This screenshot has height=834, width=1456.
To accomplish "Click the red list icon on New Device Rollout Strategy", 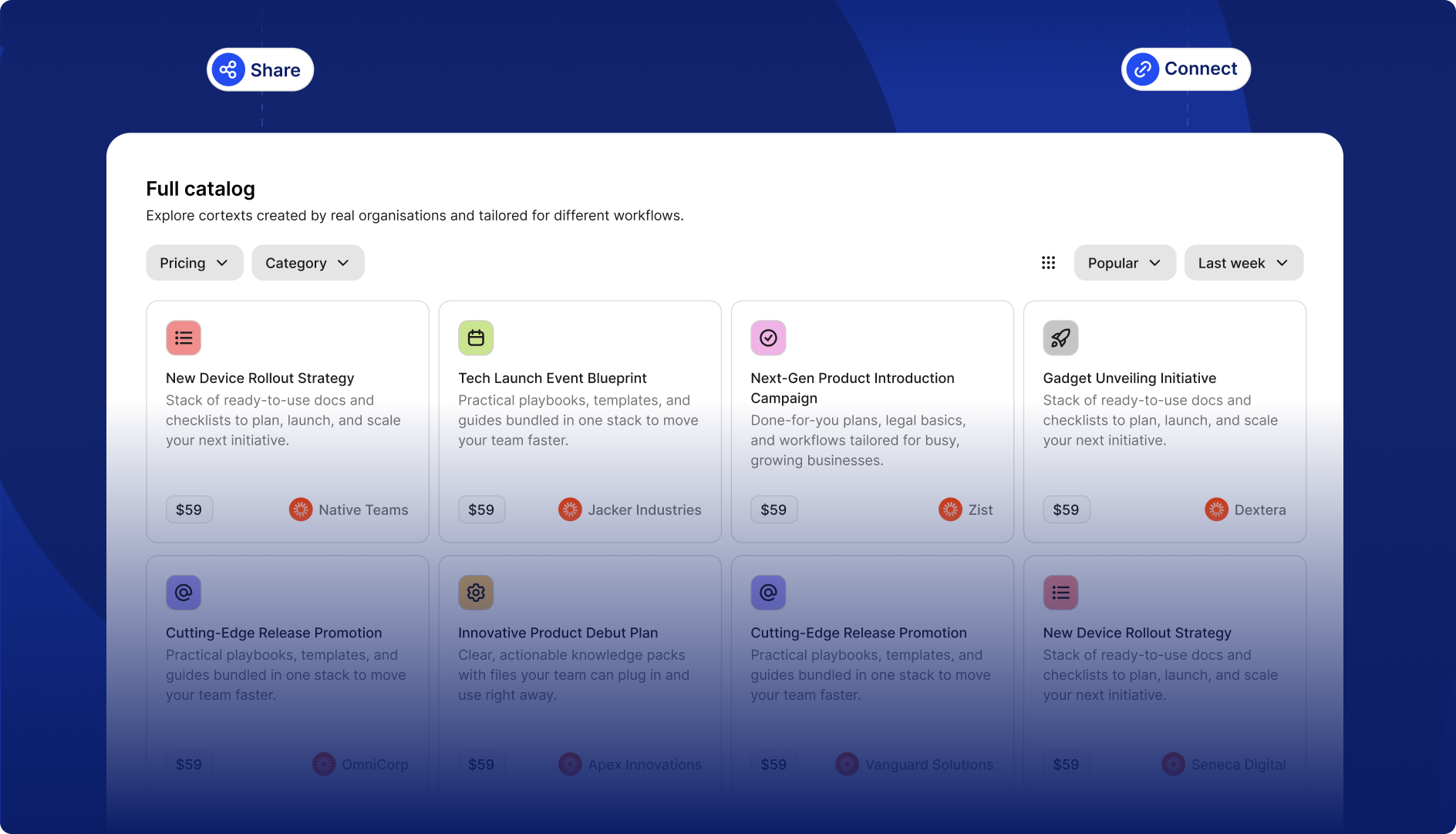I will (x=184, y=338).
